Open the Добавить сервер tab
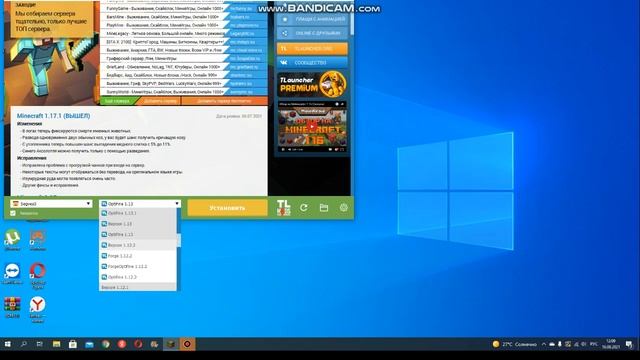 [160, 101]
